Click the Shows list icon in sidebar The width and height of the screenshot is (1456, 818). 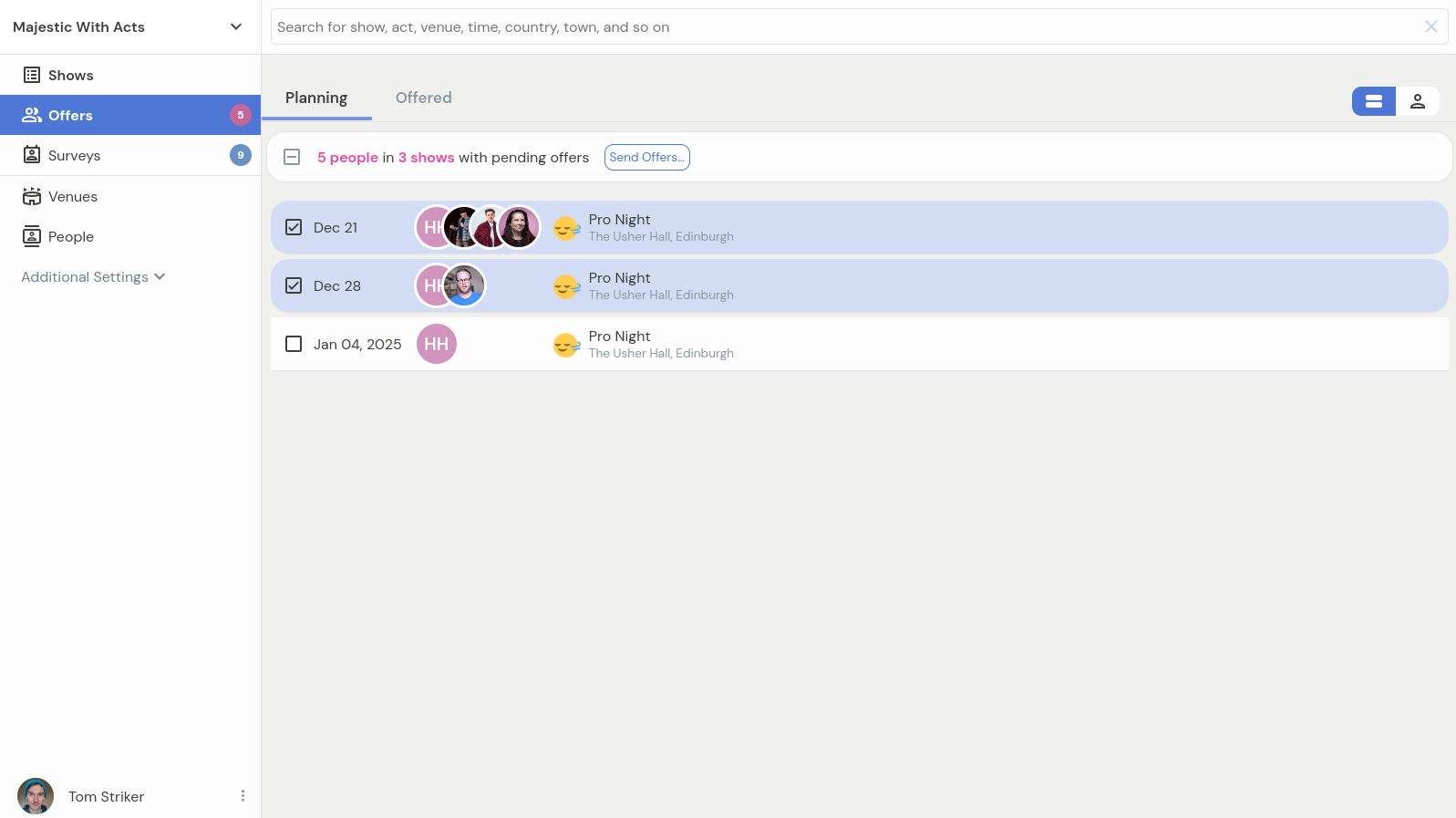click(x=32, y=75)
